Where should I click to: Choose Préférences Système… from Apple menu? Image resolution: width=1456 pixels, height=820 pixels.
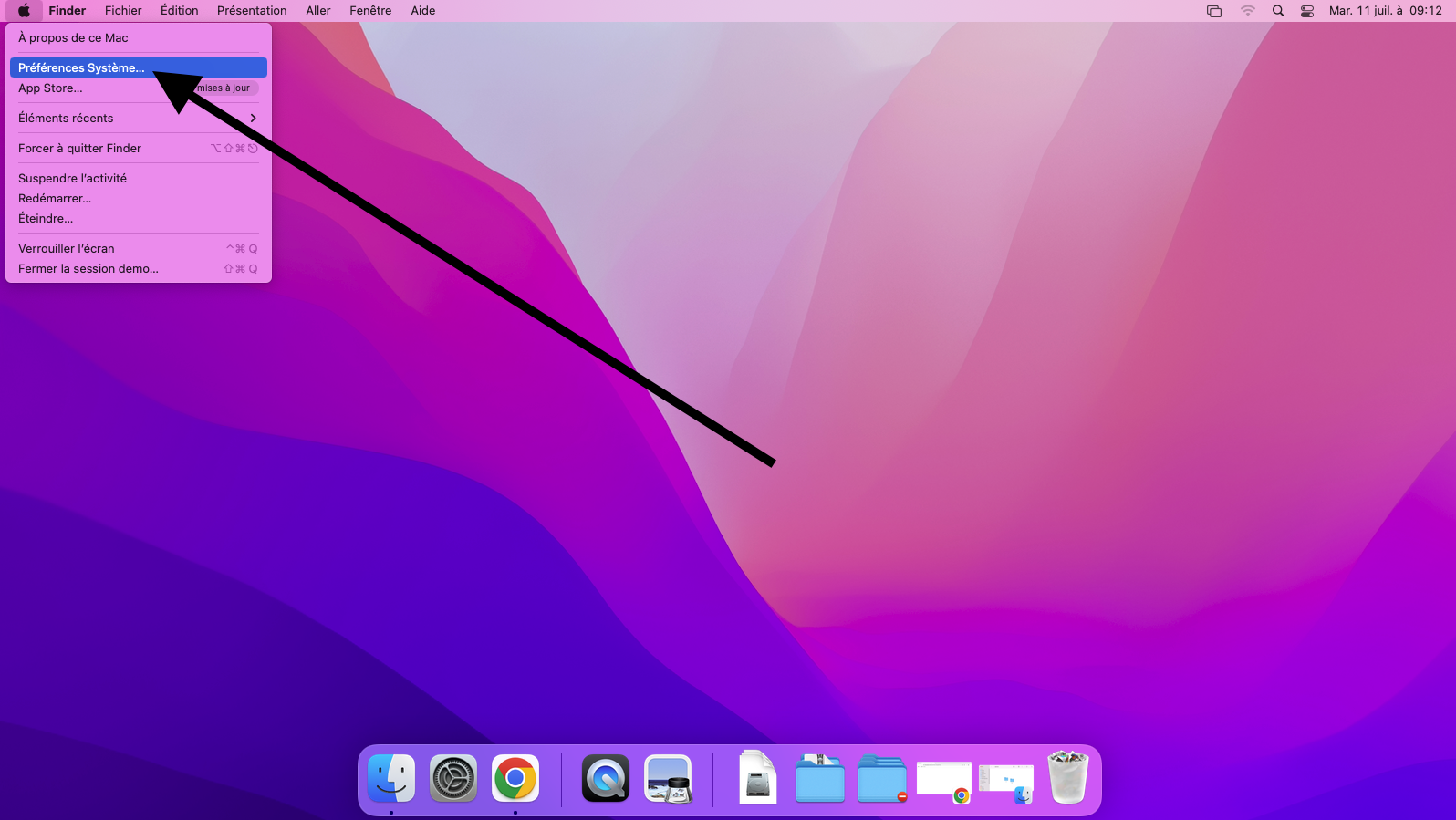[x=138, y=67]
